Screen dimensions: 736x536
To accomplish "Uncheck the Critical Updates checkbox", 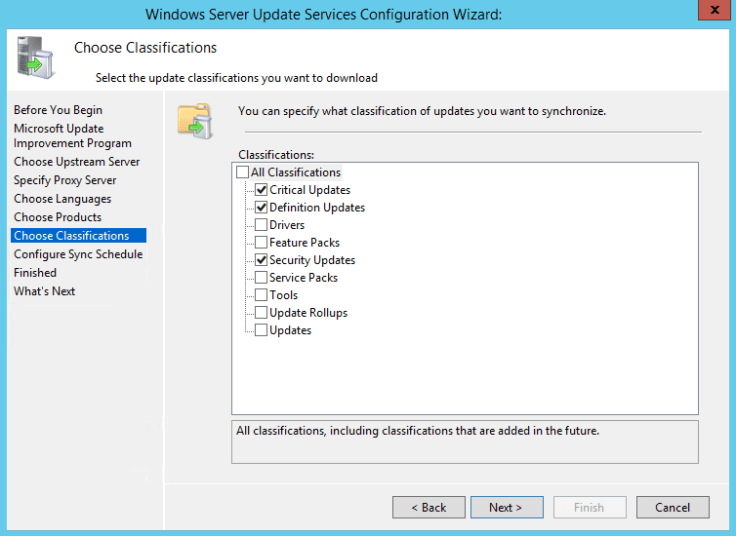I will point(261,190).
